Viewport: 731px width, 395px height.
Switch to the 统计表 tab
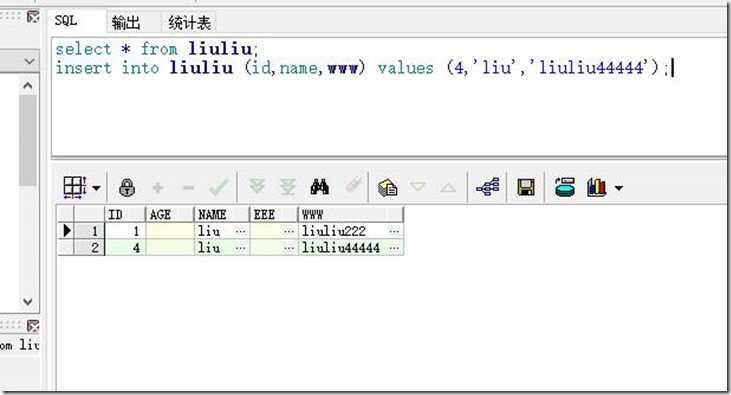[189, 22]
